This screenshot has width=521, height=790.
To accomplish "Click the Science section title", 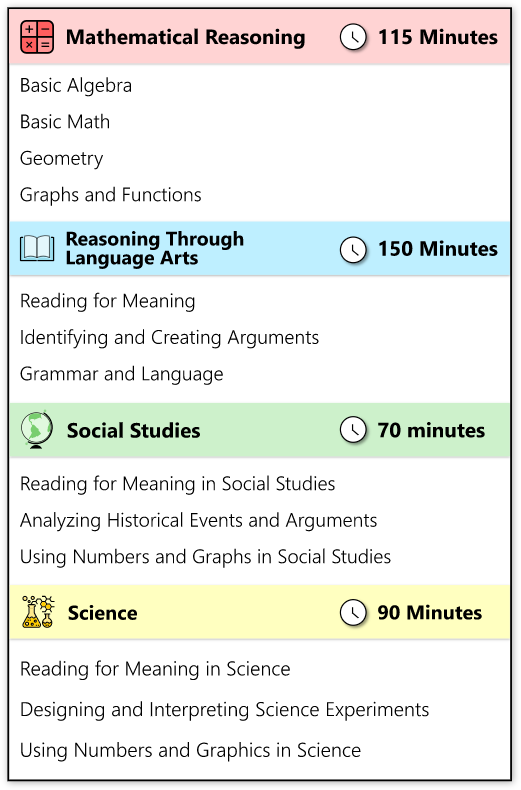I will [x=102, y=613].
